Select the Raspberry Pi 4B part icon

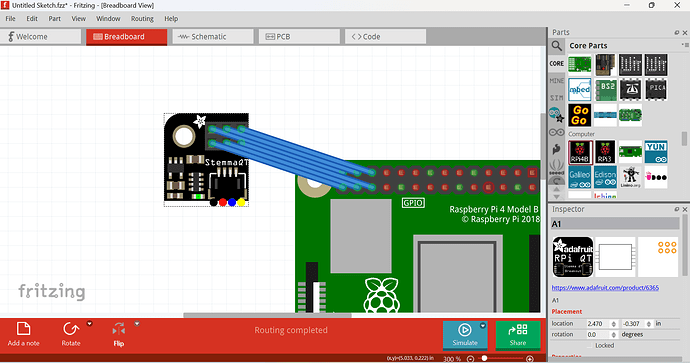[x=580, y=152]
